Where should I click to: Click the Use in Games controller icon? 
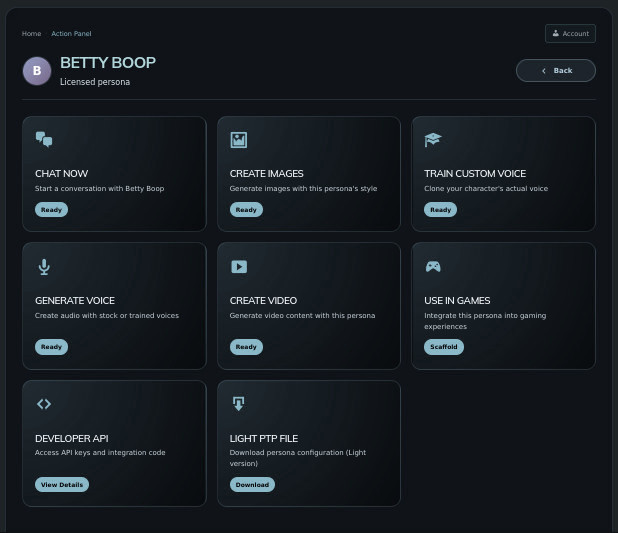pyautogui.click(x=433, y=267)
